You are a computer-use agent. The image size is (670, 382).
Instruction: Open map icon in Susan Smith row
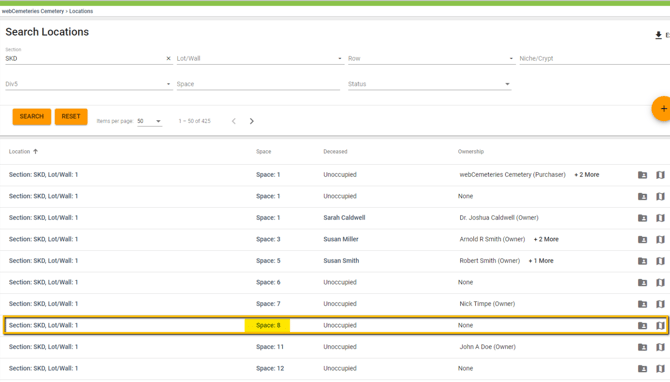660,261
